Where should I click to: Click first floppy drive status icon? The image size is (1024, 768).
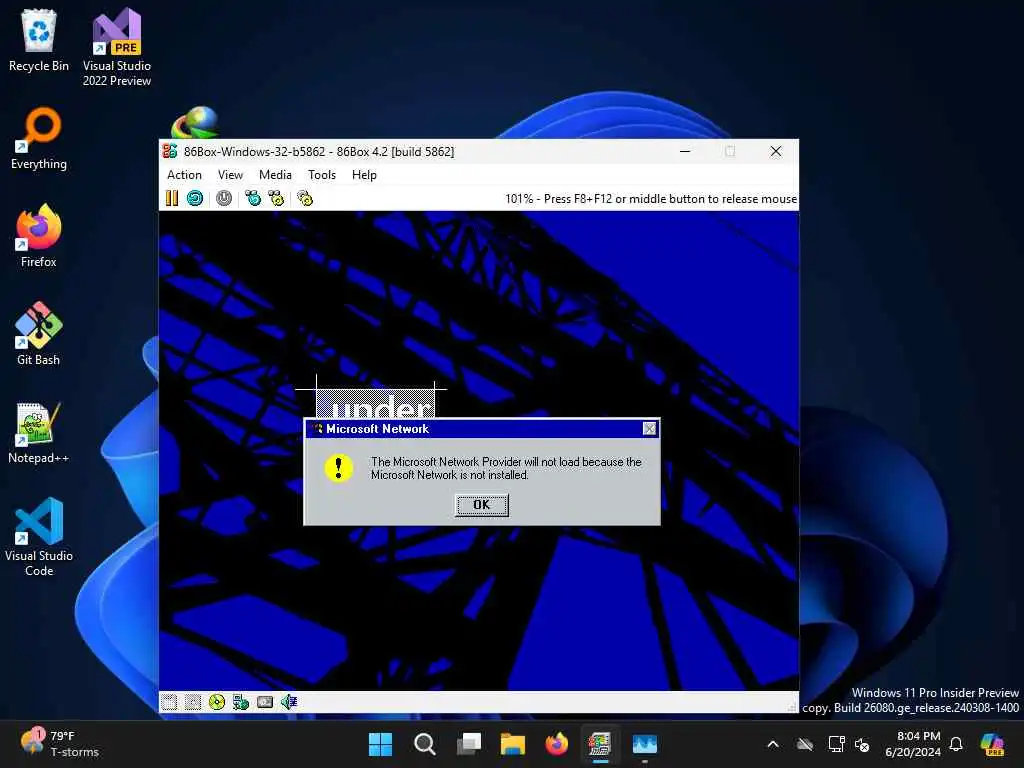(x=169, y=702)
